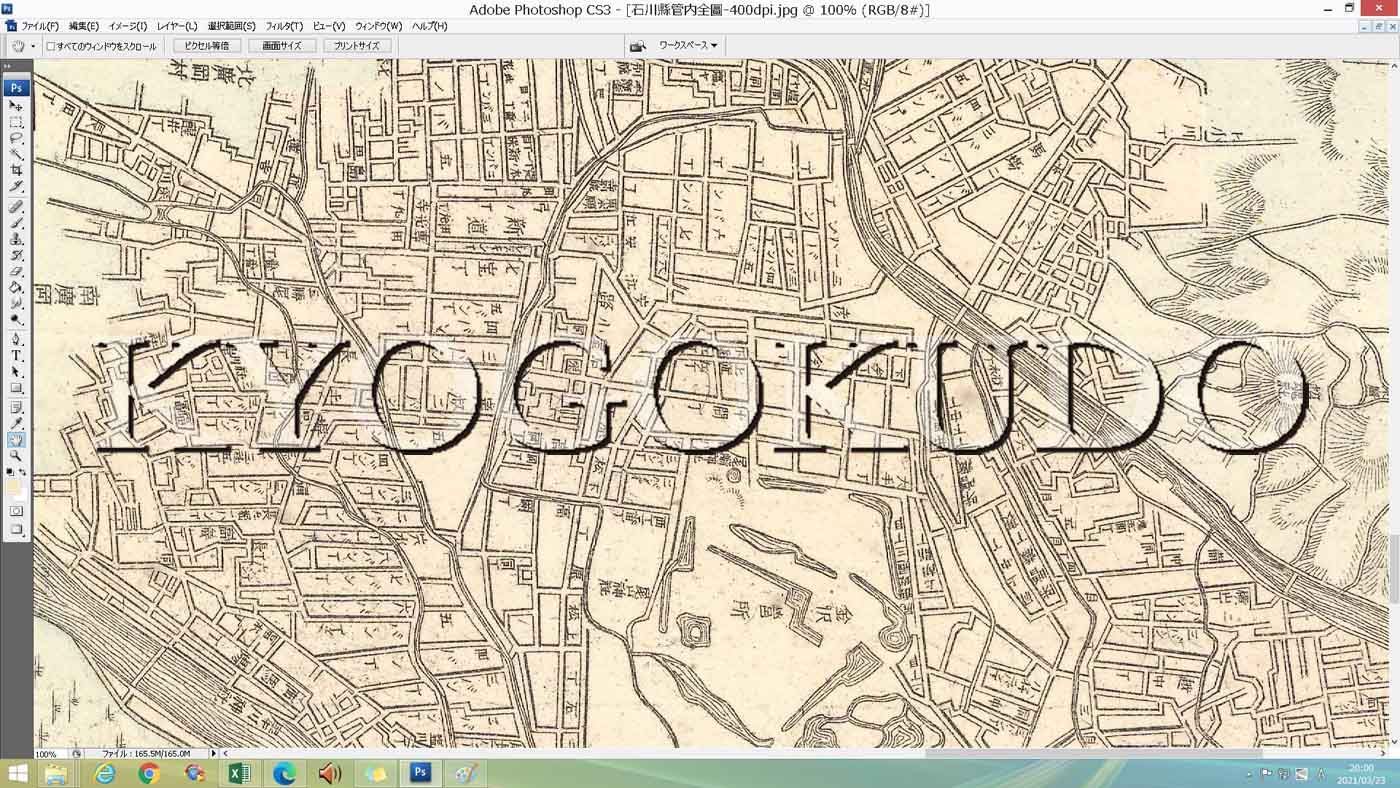Select the Zoom magnifier tool
This screenshot has height=788, width=1400.
(16, 456)
